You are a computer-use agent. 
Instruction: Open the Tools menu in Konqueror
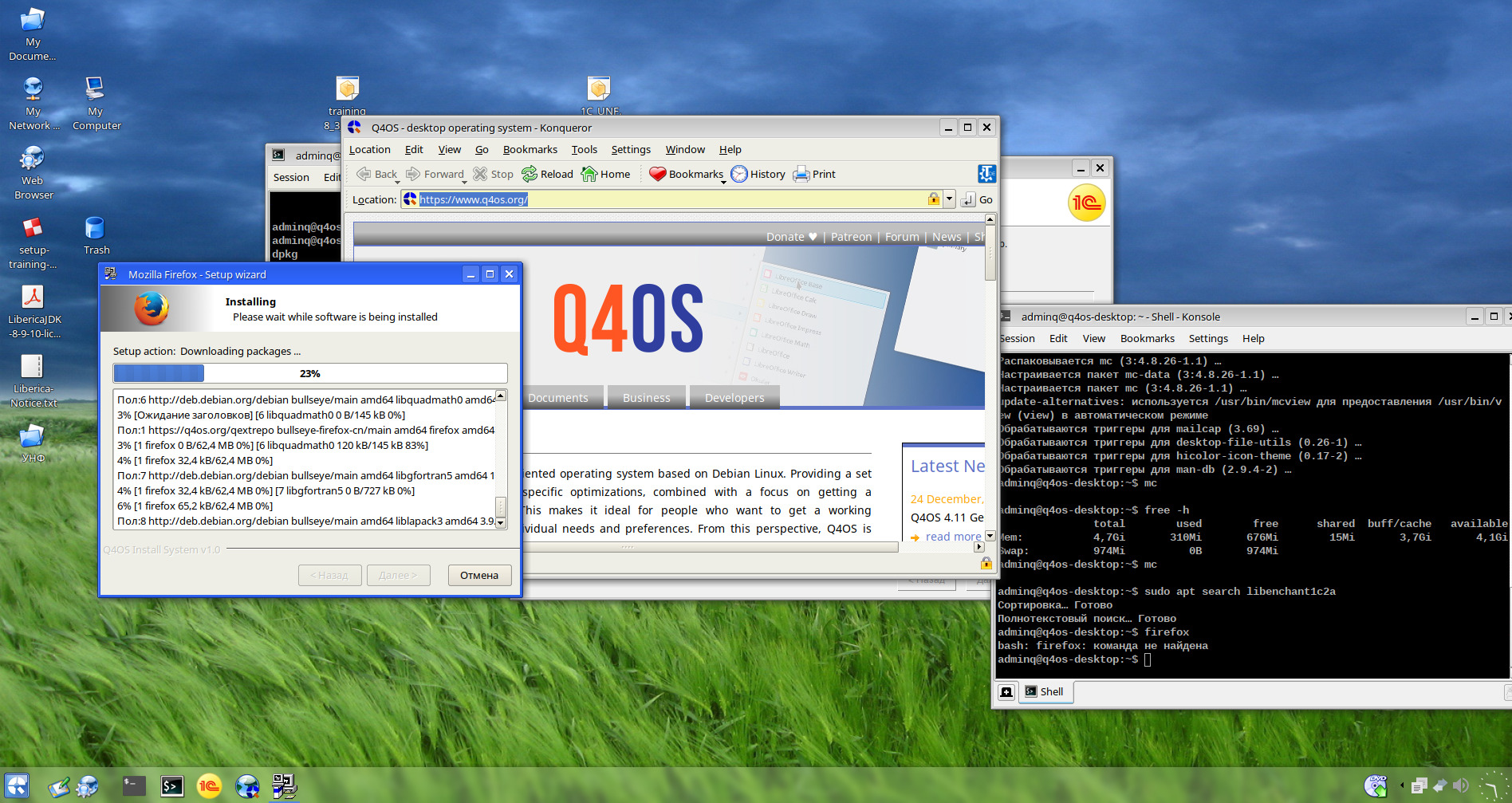point(584,149)
